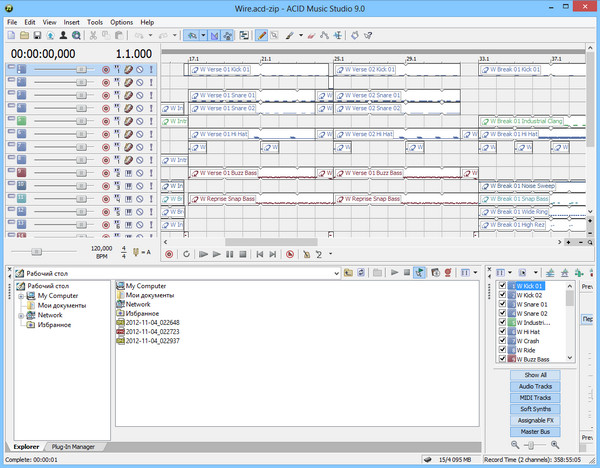600x468 pixels.
Task: Start preview in Explorer toolbar
Action: pyautogui.click(x=394, y=271)
